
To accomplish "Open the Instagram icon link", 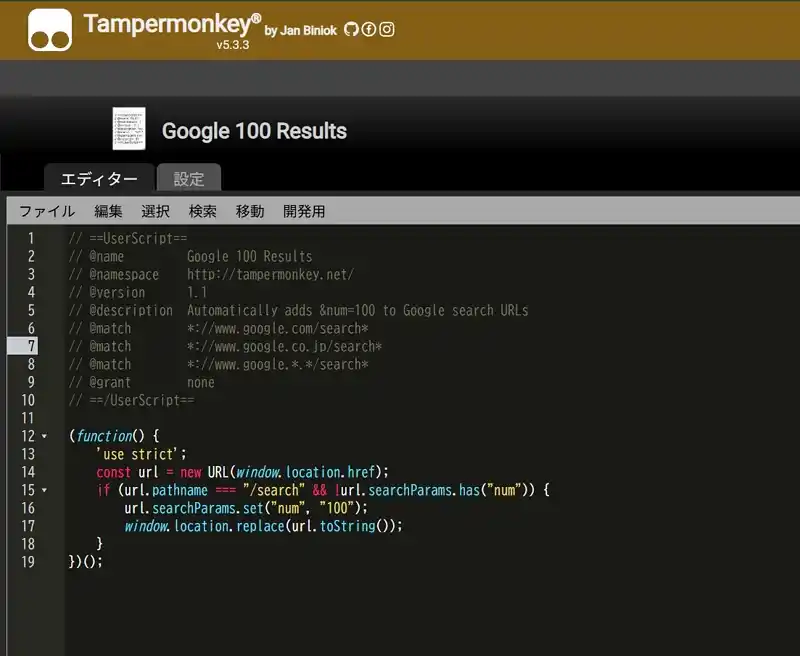I will click(x=387, y=30).
